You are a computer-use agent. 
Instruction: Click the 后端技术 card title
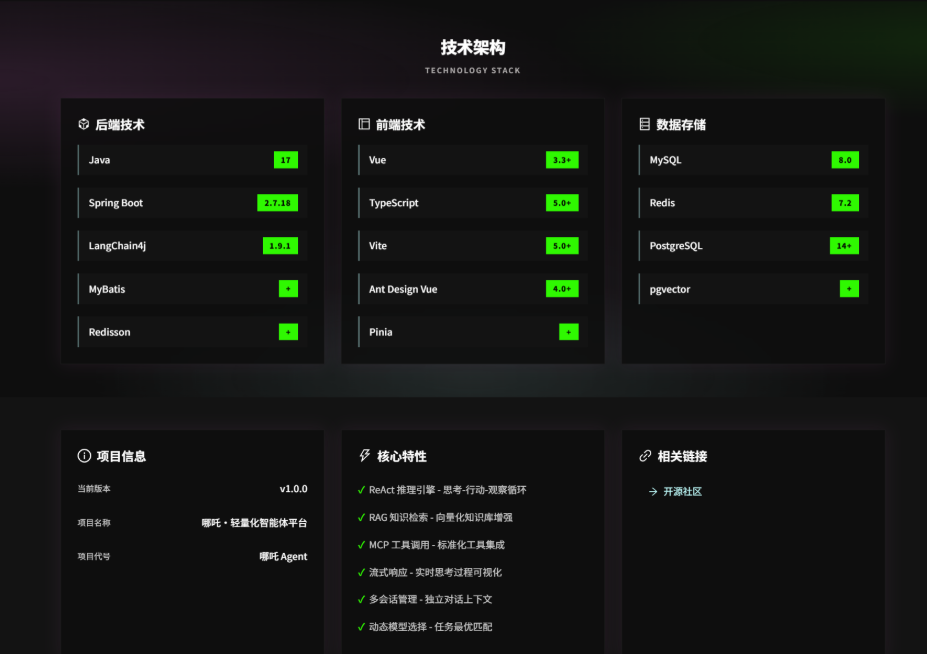(x=120, y=125)
